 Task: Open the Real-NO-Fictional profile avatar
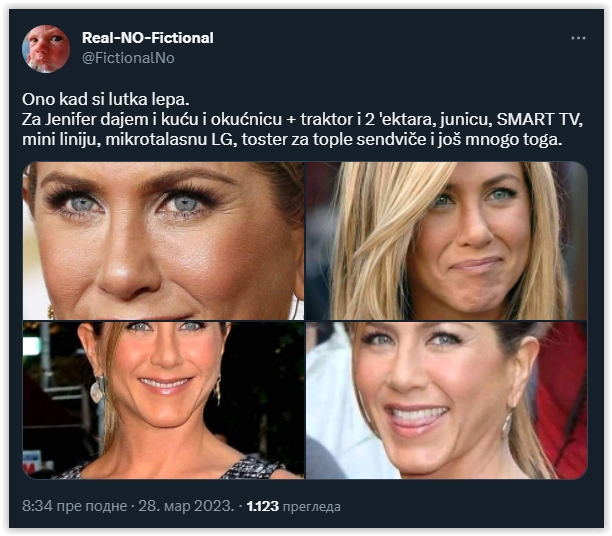[x=46, y=48]
